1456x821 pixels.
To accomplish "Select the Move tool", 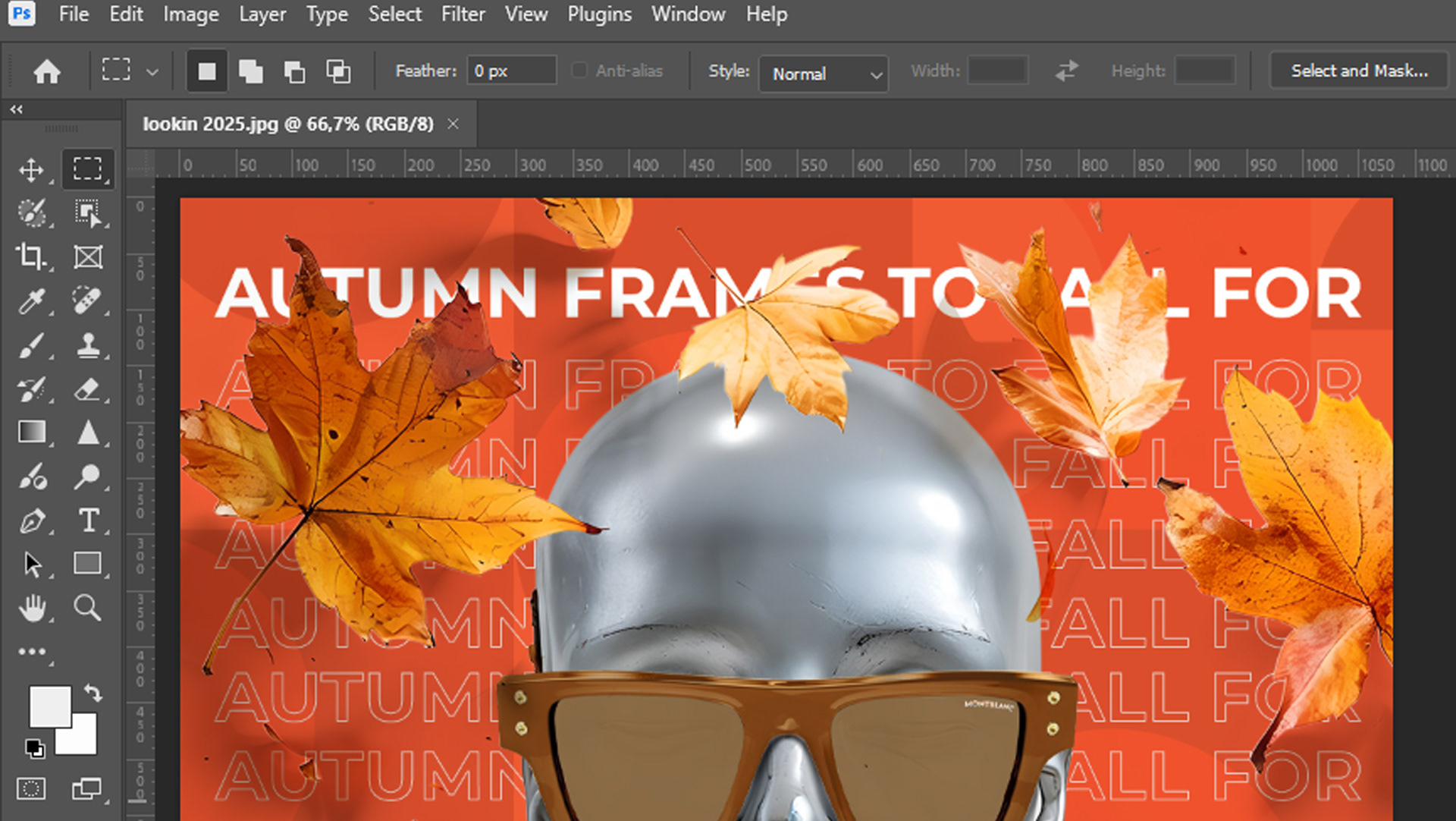I will pos(31,169).
